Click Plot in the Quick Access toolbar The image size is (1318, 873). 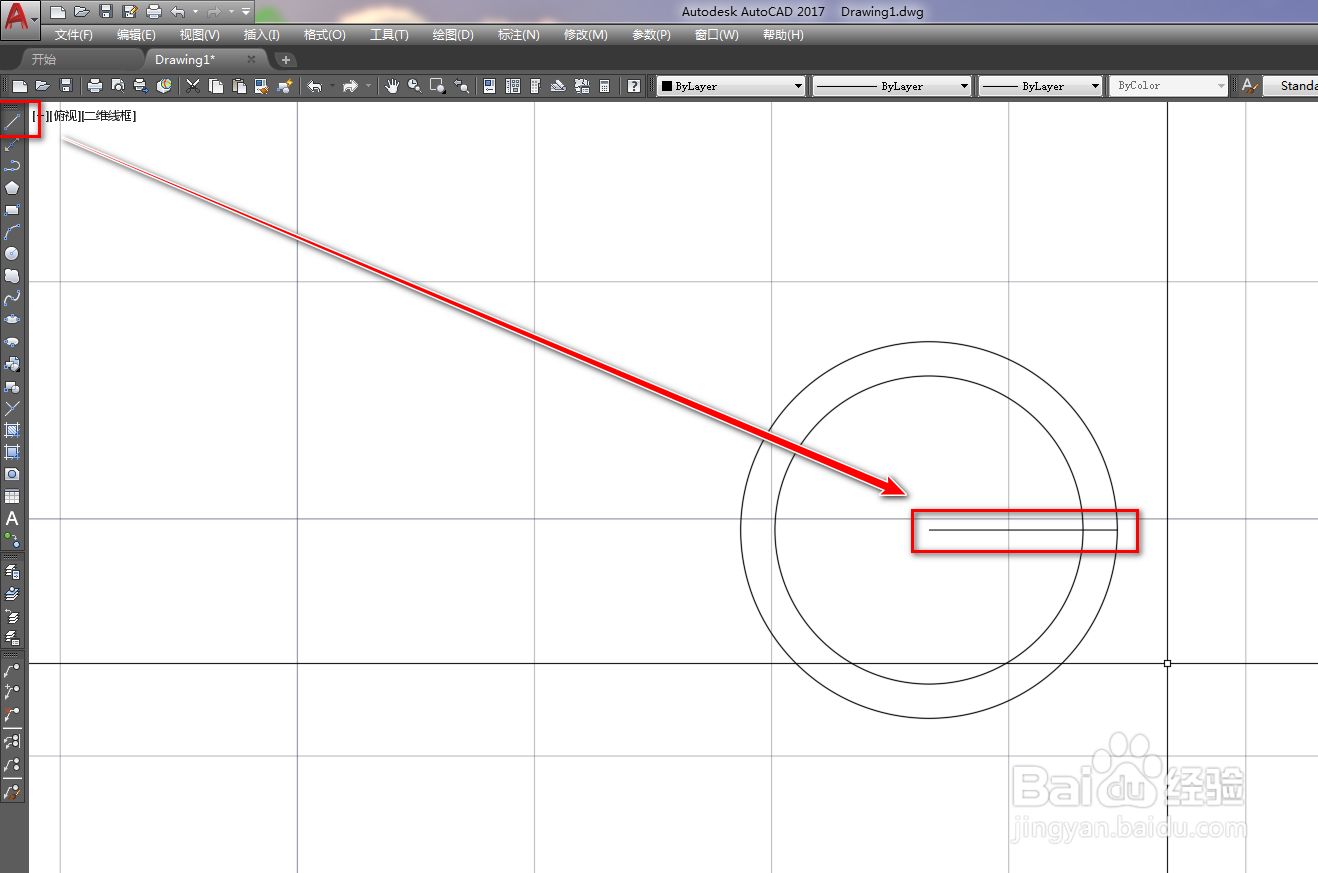click(153, 12)
